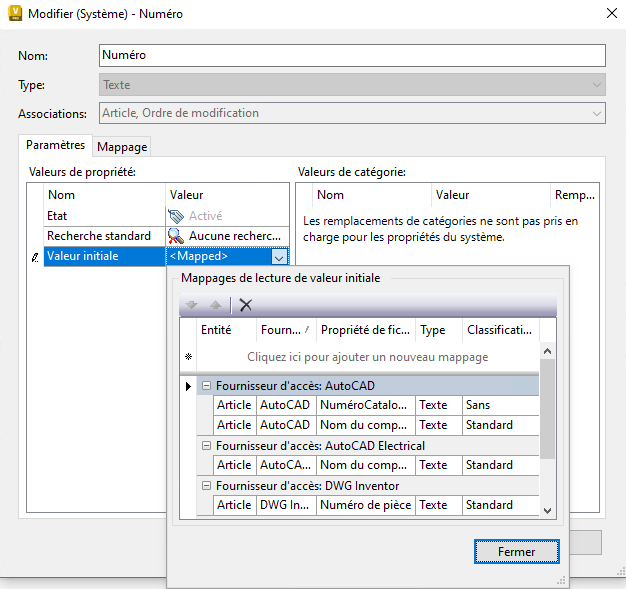Sort by the Fourn... column header
Viewport: 626px width, 589px height.
pos(286,330)
